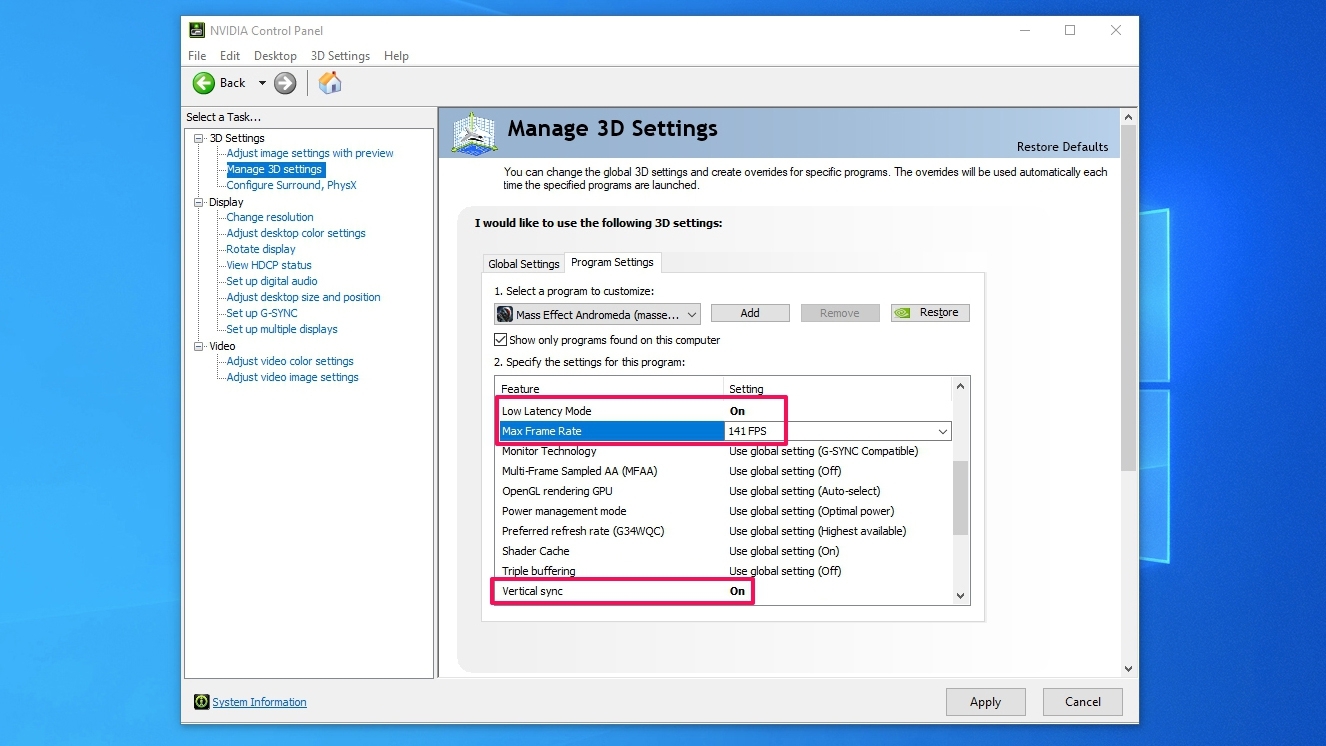Select Manage 3D settings in tree
Image resolution: width=1326 pixels, height=746 pixels.
click(275, 169)
